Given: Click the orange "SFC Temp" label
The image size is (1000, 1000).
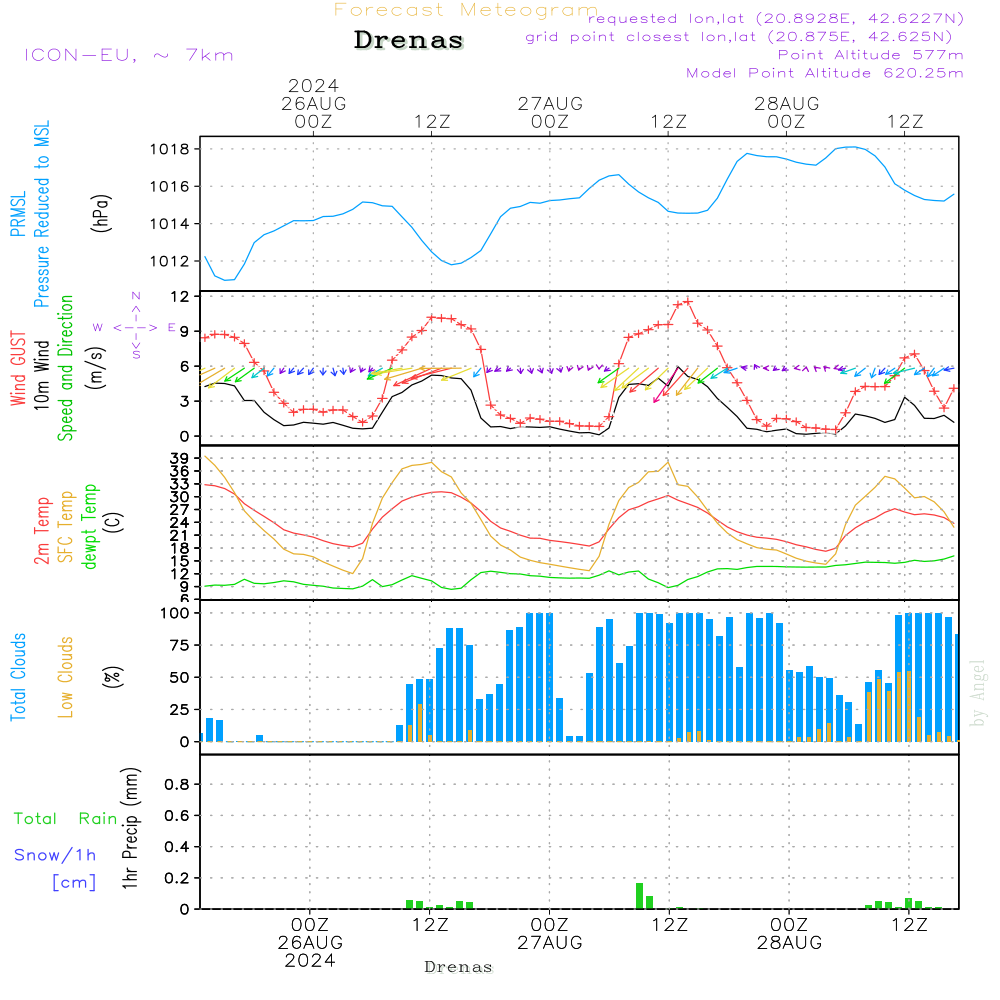Looking at the screenshot, I should coord(65,527).
